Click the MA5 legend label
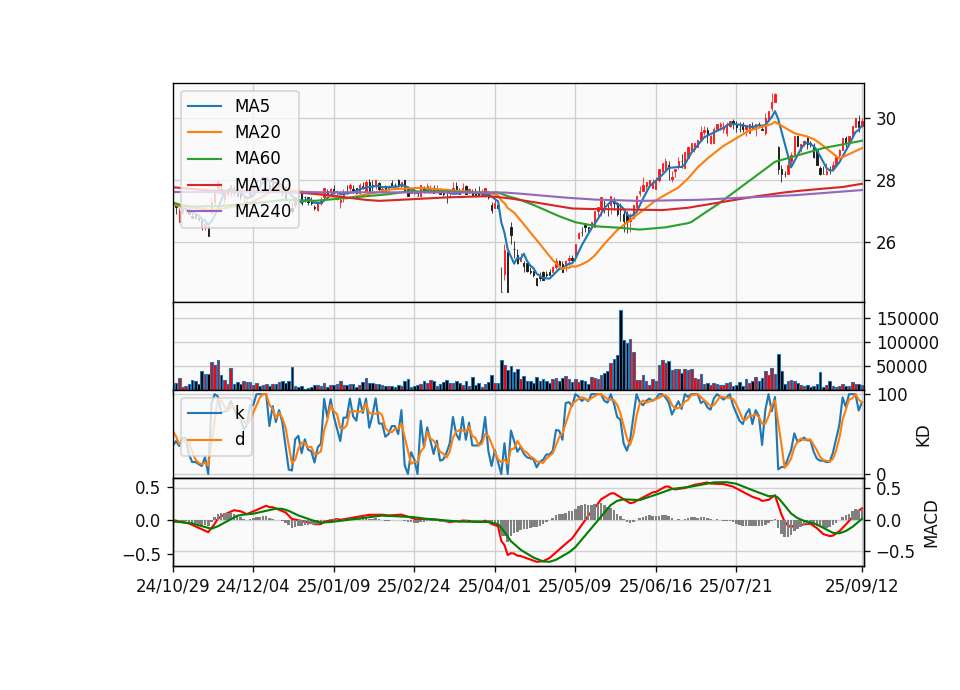The image size is (960, 690). pyautogui.click(x=252, y=106)
